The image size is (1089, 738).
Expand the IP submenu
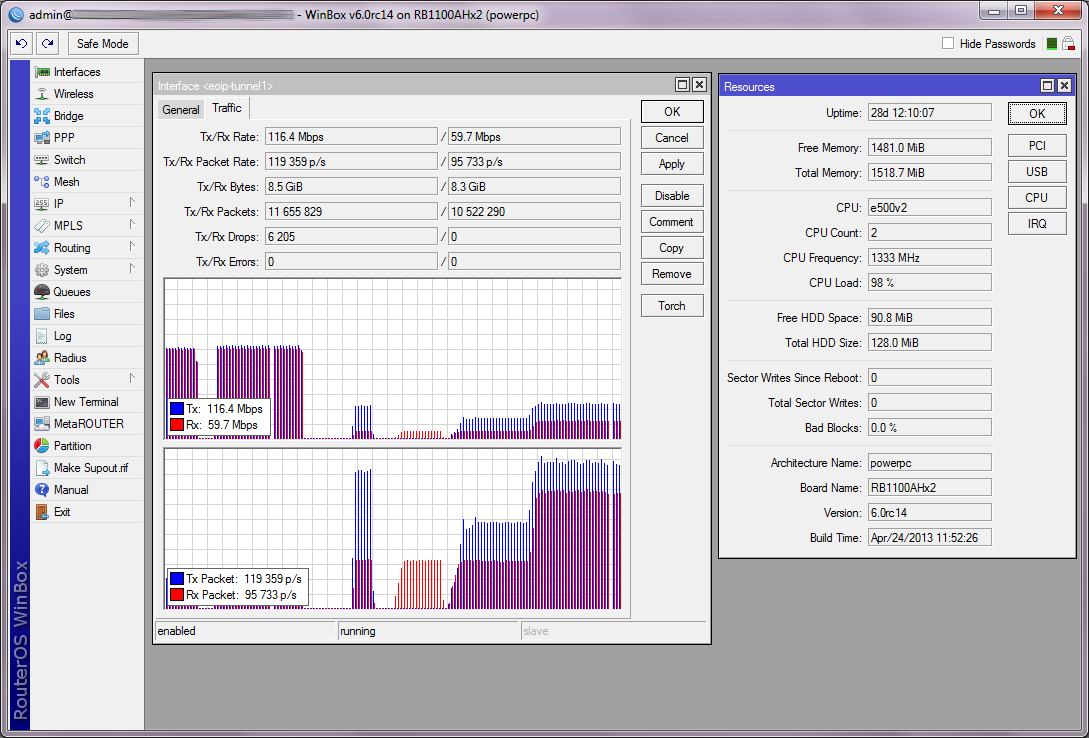pyautogui.click(x=131, y=203)
